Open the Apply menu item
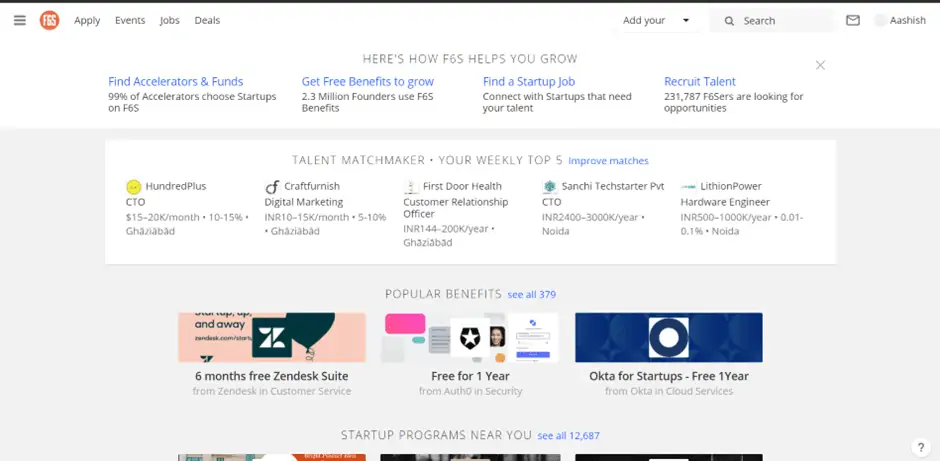Screen dimensions: 940x461 click(x=87, y=20)
